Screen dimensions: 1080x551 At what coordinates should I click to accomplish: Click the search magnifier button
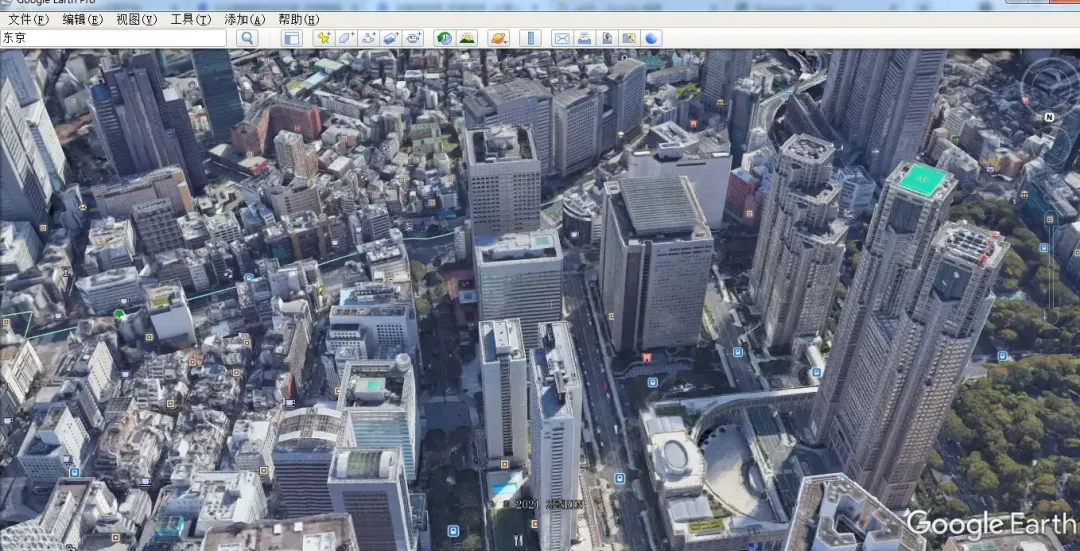coord(247,38)
